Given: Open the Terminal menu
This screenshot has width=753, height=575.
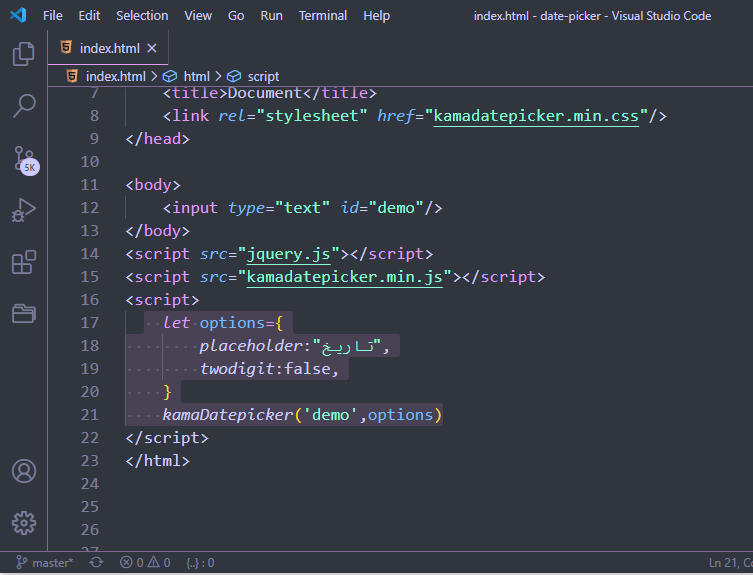Looking at the screenshot, I should pyautogui.click(x=323, y=16).
